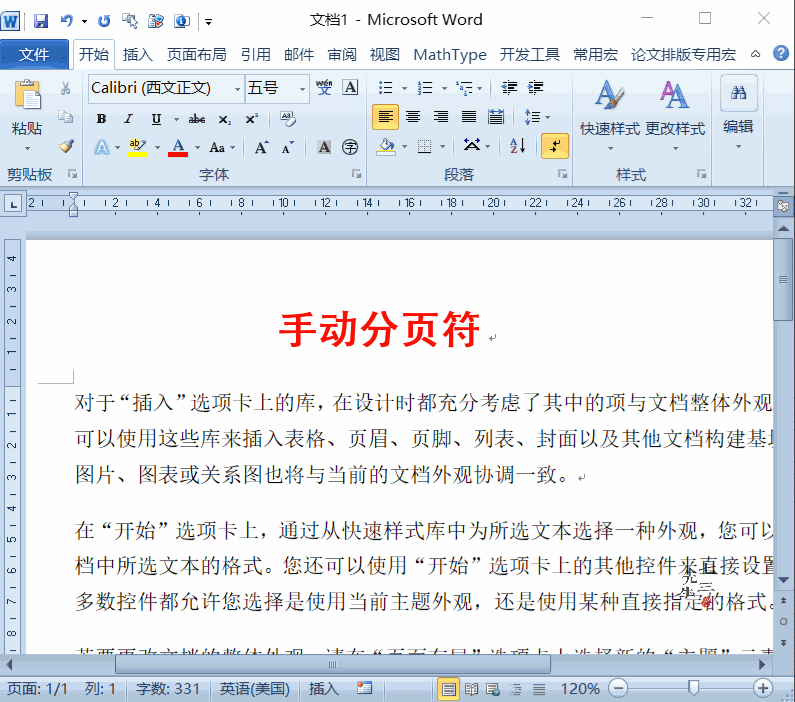Screen dimensions: 795x702
Task: Toggle the ruler with the icon above the scrollbar
Action: [x=783, y=206]
